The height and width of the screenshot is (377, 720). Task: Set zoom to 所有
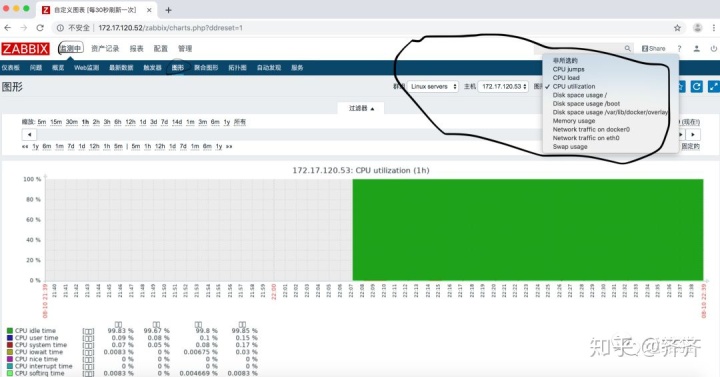(240, 122)
